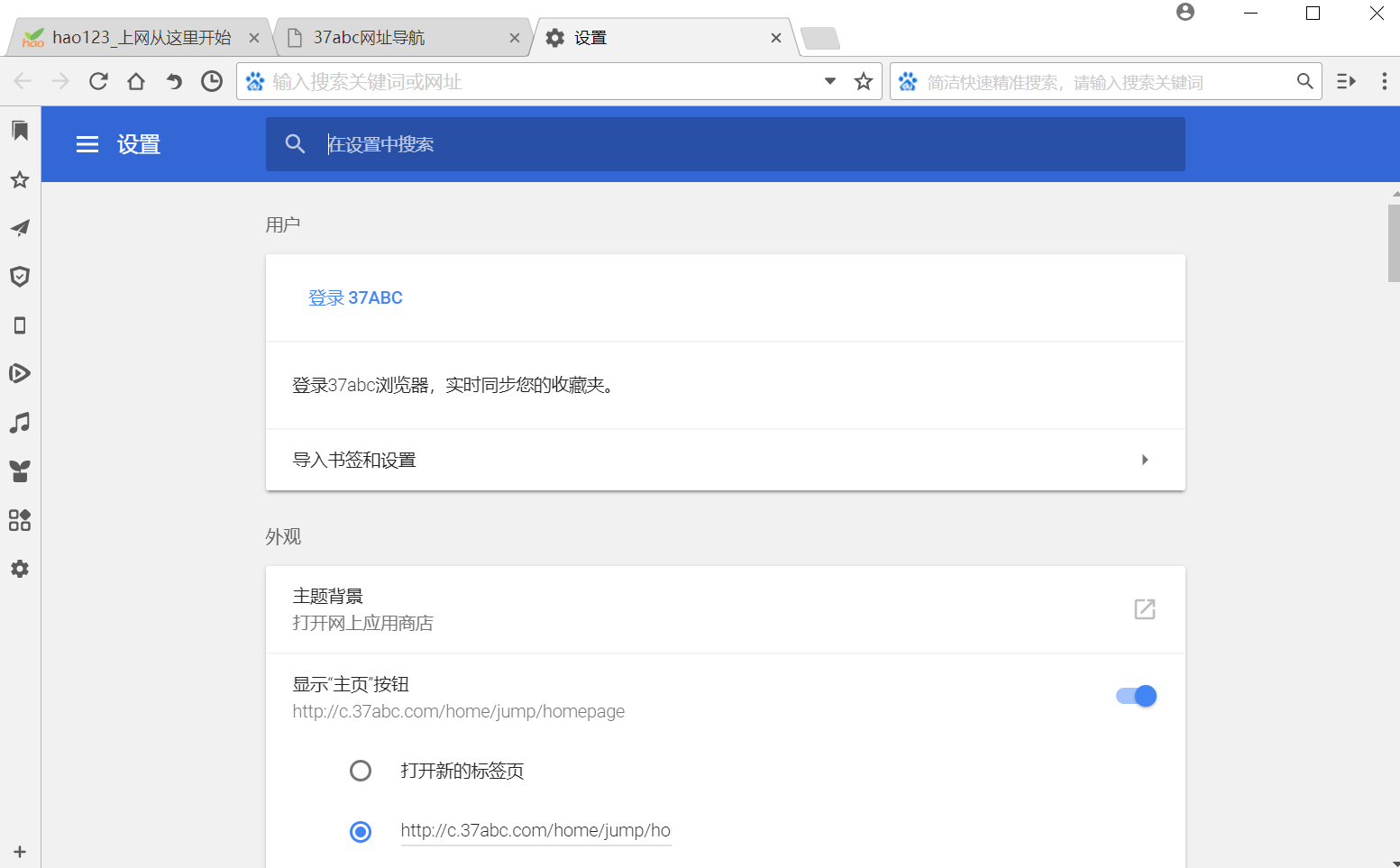
Task: Click the paper plane share icon
Action: (20, 228)
